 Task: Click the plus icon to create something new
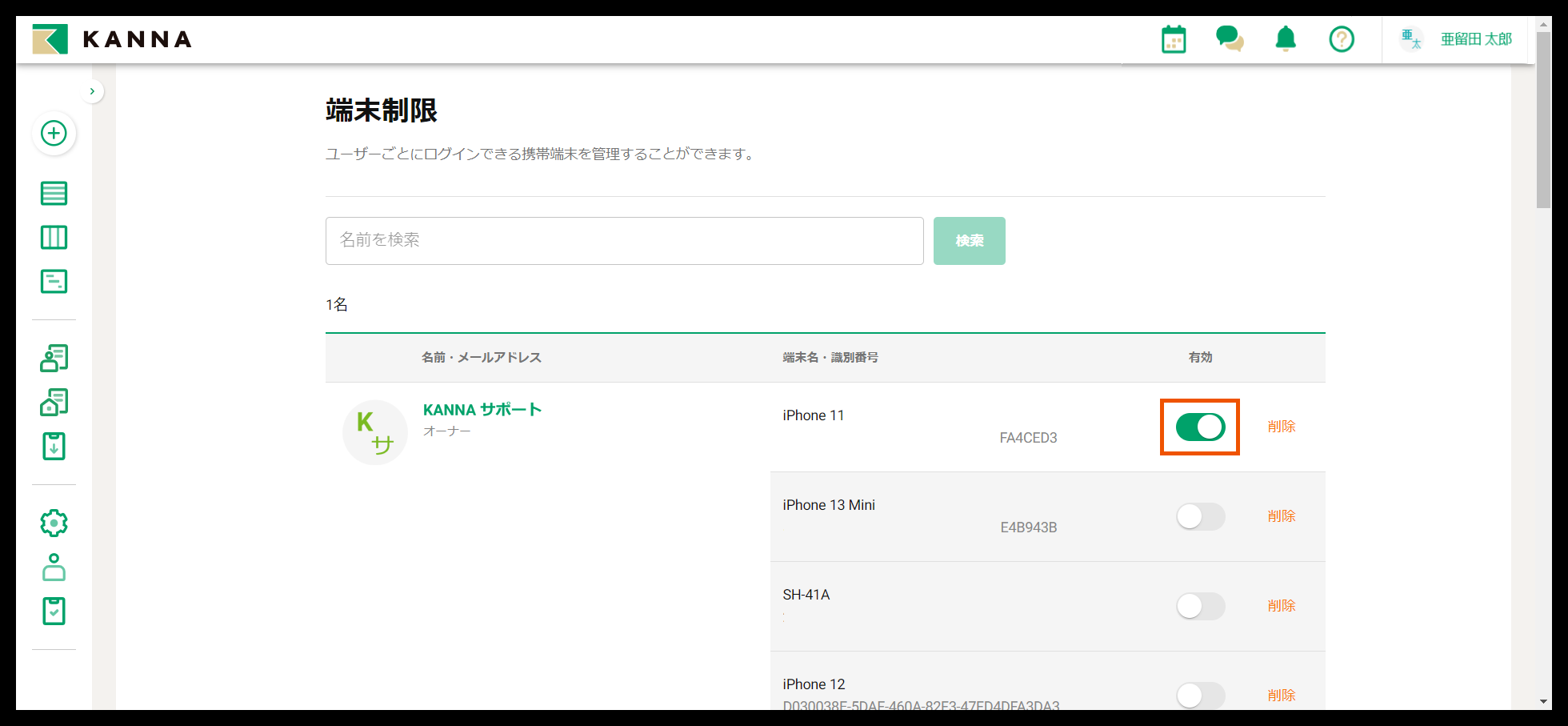[x=54, y=134]
